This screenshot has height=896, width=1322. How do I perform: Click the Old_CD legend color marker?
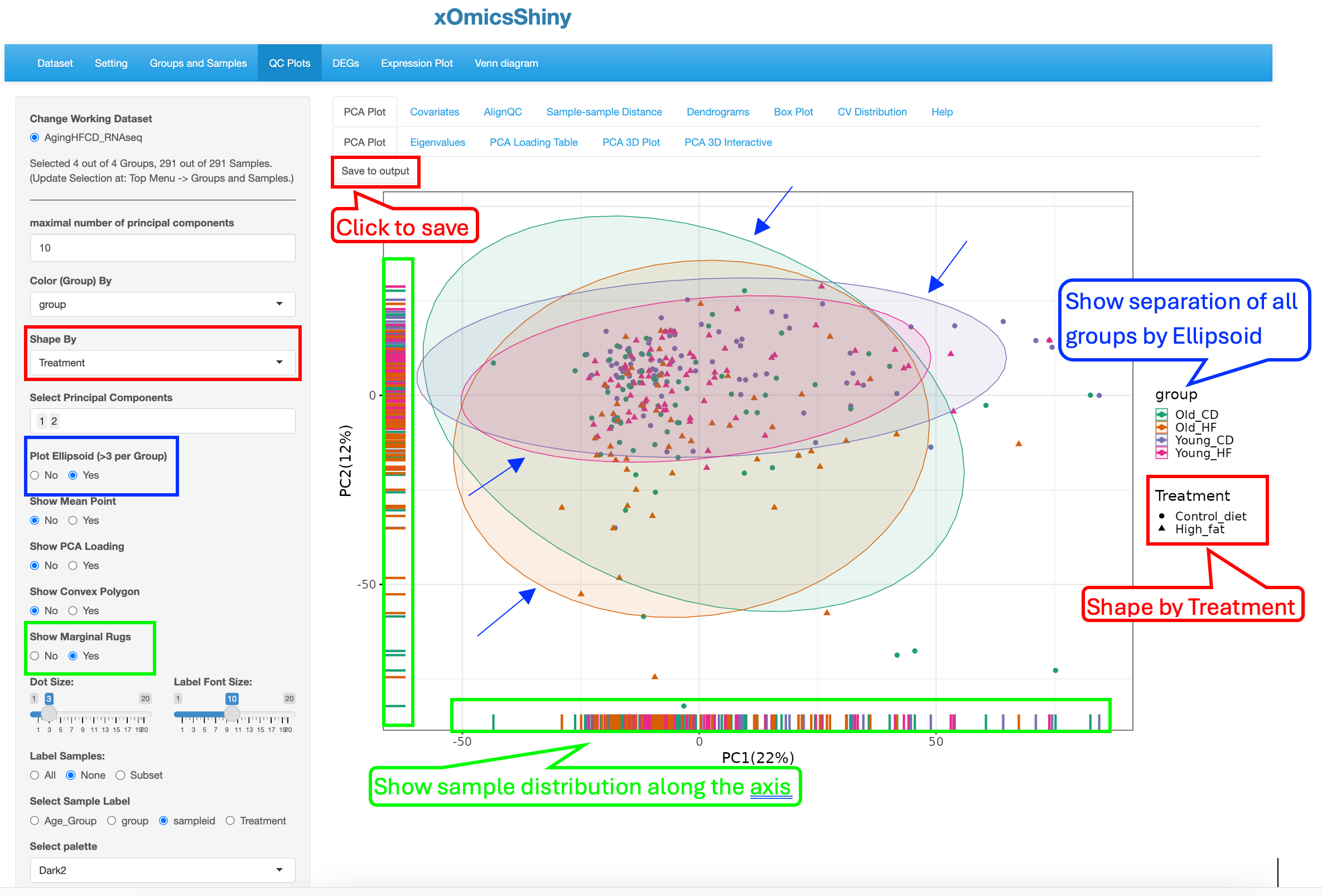[x=1161, y=415]
